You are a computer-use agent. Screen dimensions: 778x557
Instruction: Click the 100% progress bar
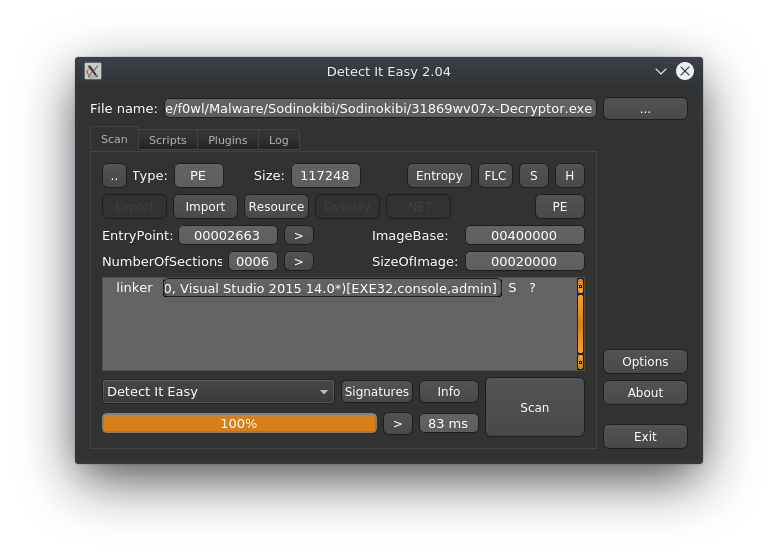click(239, 424)
